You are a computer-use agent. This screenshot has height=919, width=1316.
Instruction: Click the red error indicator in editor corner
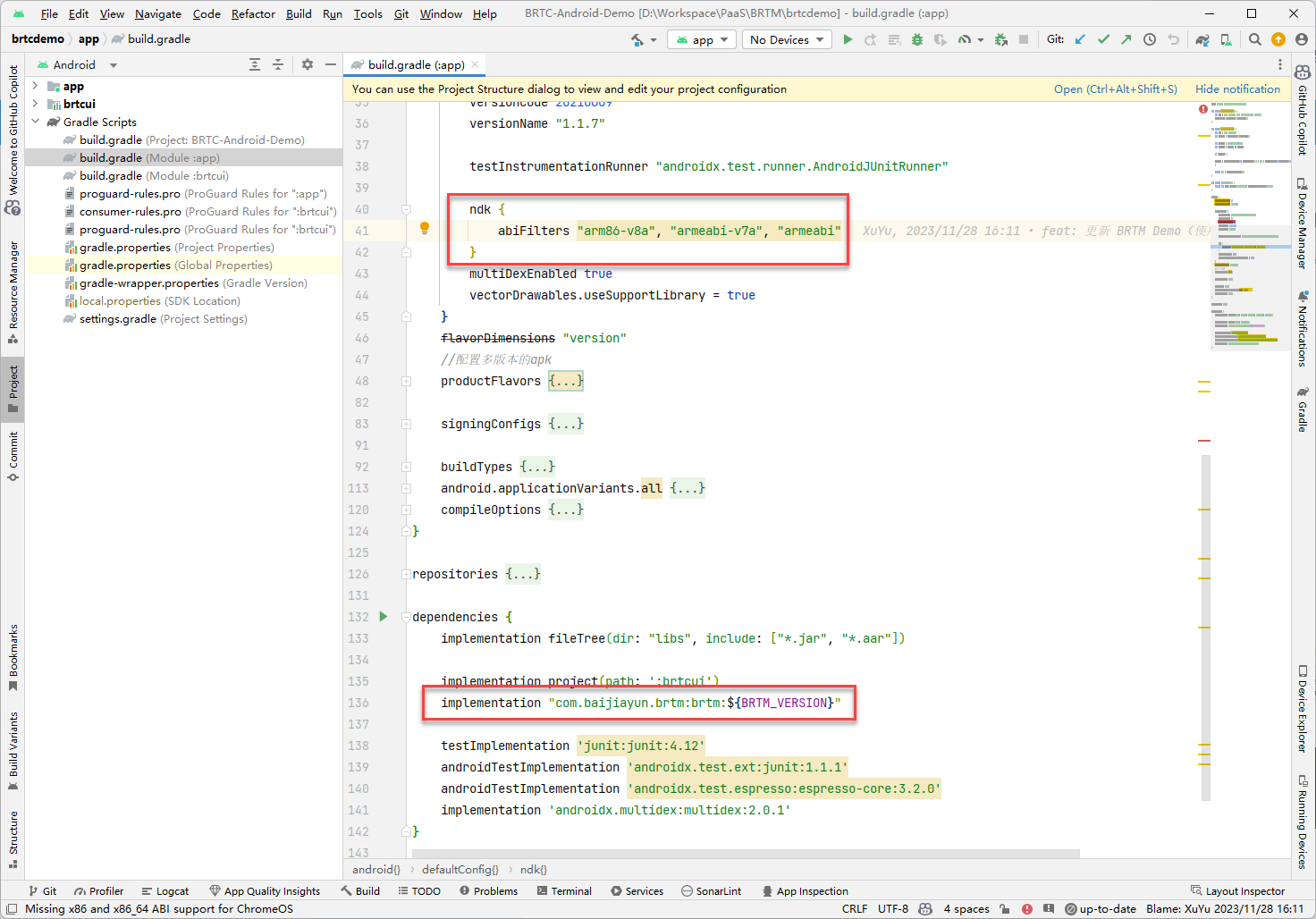pyautogui.click(x=1203, y=109)
